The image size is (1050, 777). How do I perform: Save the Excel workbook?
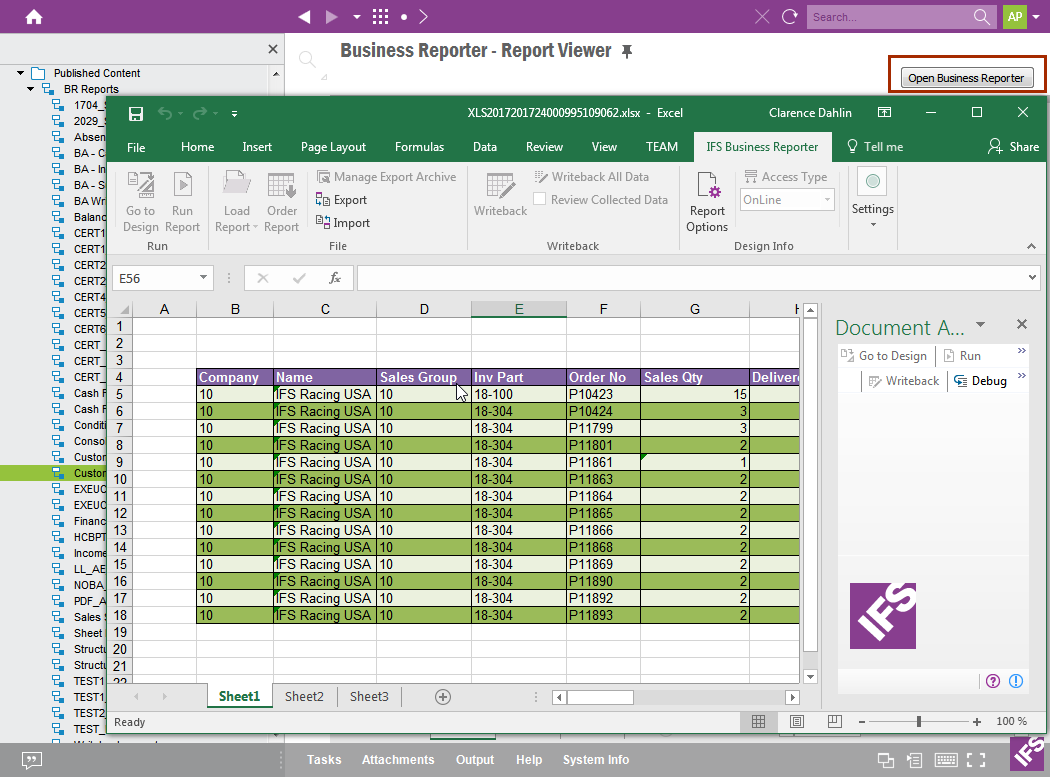pyautogui.click(x=136, y=114)
